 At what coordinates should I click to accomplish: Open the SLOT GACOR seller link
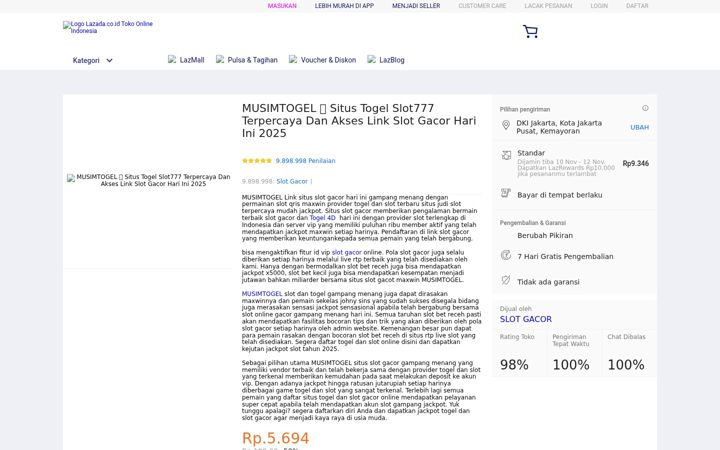pos(526,319)
